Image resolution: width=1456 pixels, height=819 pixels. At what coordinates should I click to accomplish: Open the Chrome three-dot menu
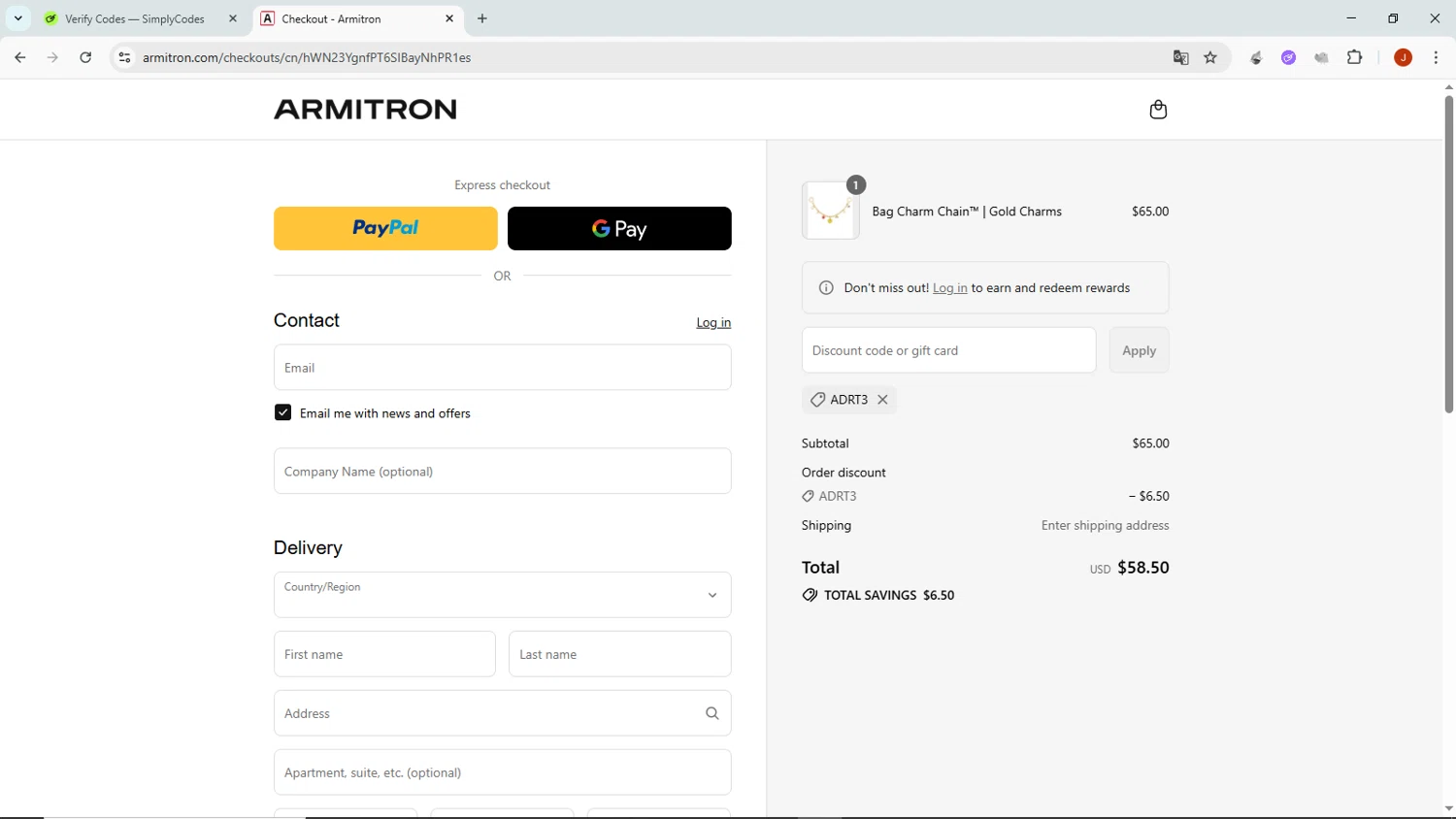tap(1436, 58)
